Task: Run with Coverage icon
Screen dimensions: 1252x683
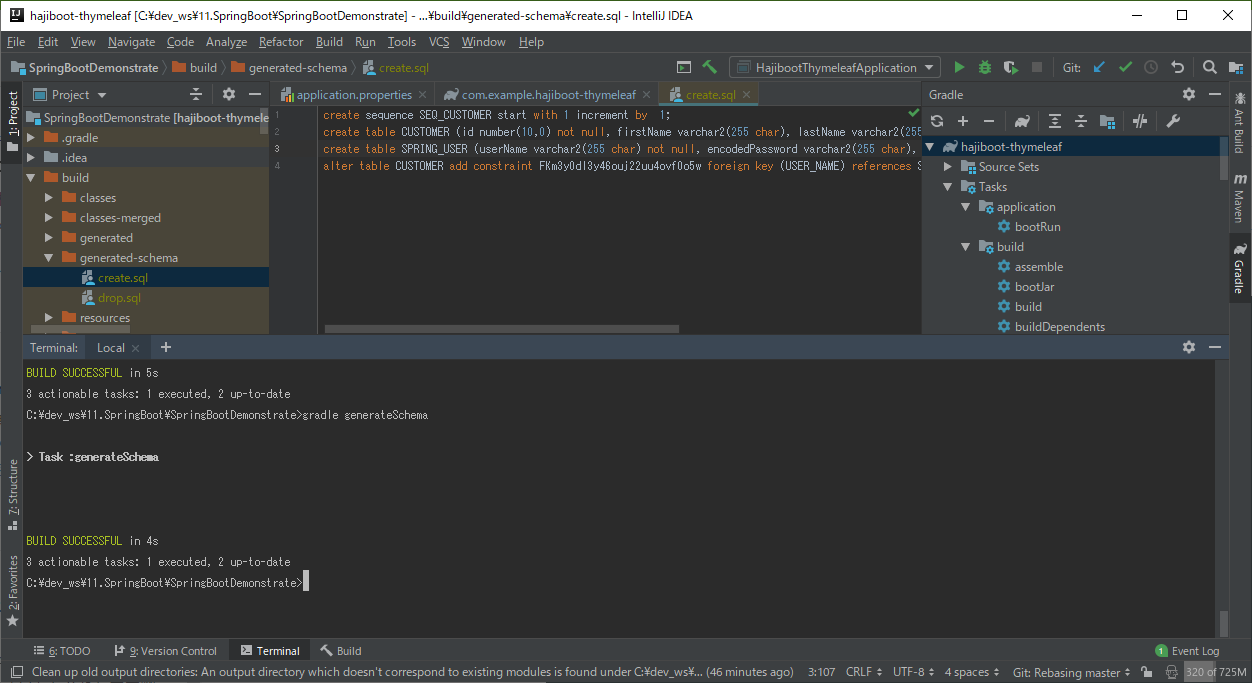Action: click(x=1011, y=67)
